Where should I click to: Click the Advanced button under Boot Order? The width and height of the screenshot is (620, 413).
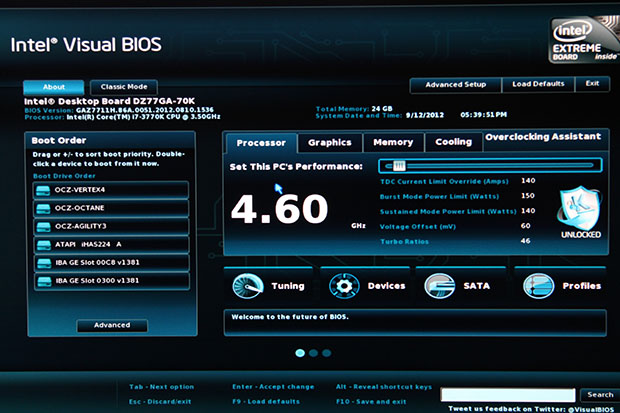click(111, 325)
